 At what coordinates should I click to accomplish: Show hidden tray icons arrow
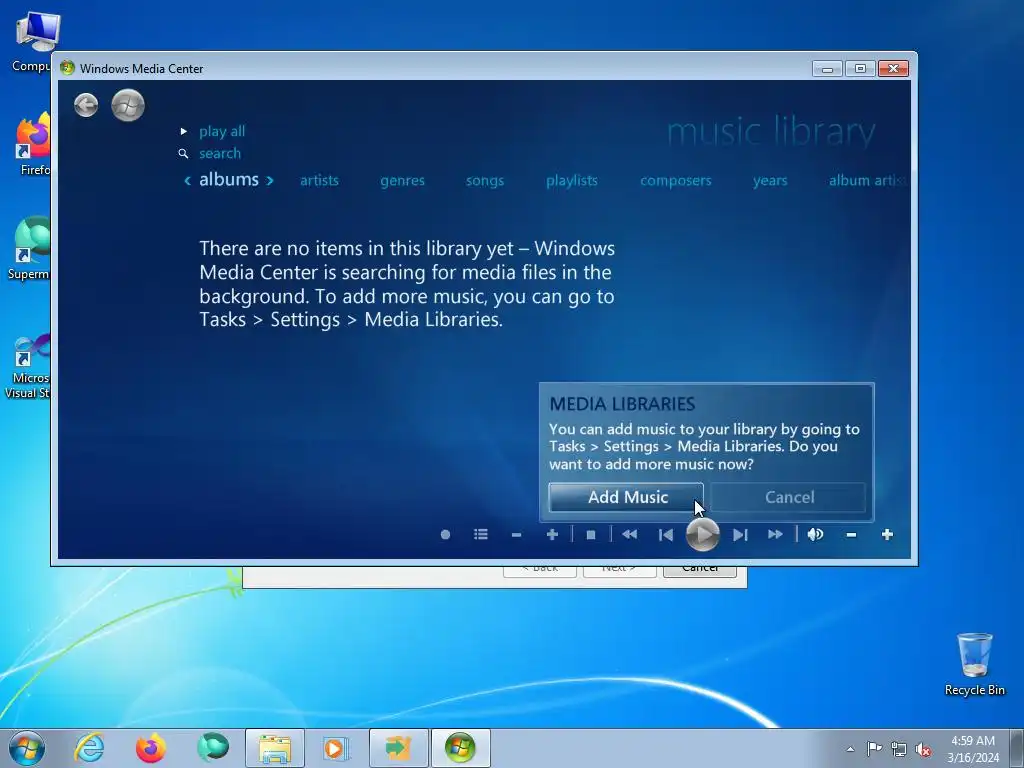click(x=850, y=749)
